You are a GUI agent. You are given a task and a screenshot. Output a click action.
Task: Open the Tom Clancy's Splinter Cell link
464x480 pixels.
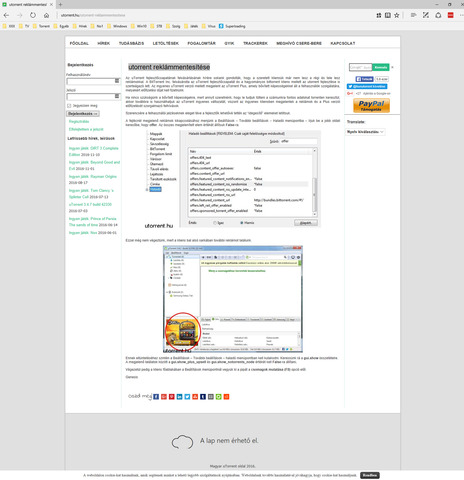[91, 194]
